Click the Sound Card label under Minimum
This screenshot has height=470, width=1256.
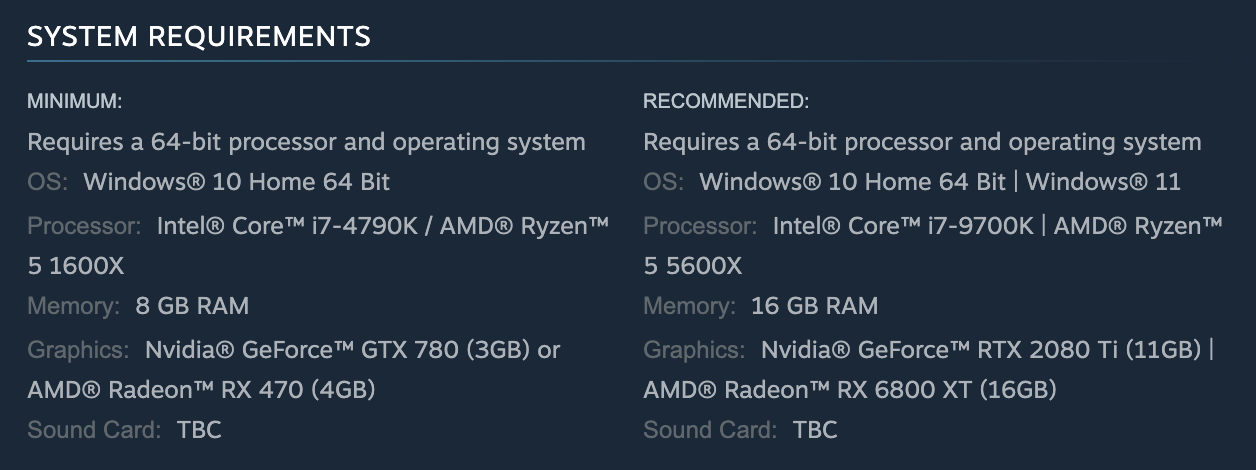tap(94, 430)
